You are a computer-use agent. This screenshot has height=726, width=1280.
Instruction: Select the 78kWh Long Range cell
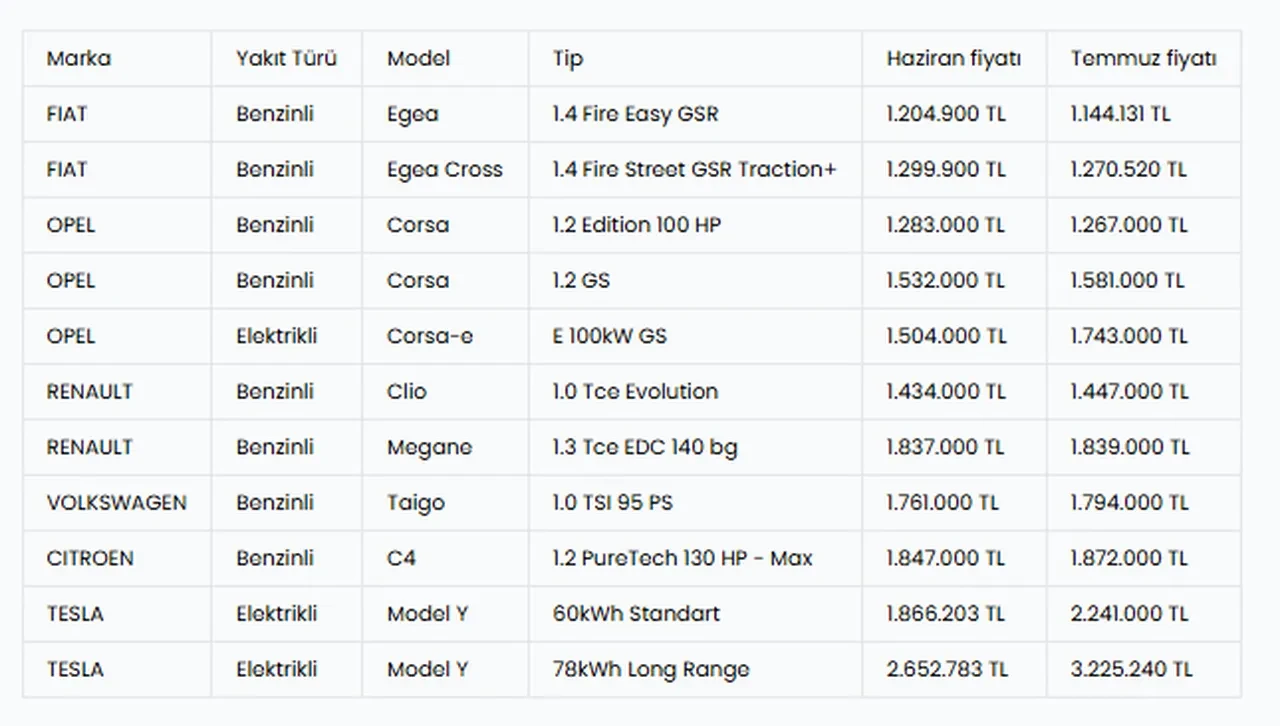650,669
